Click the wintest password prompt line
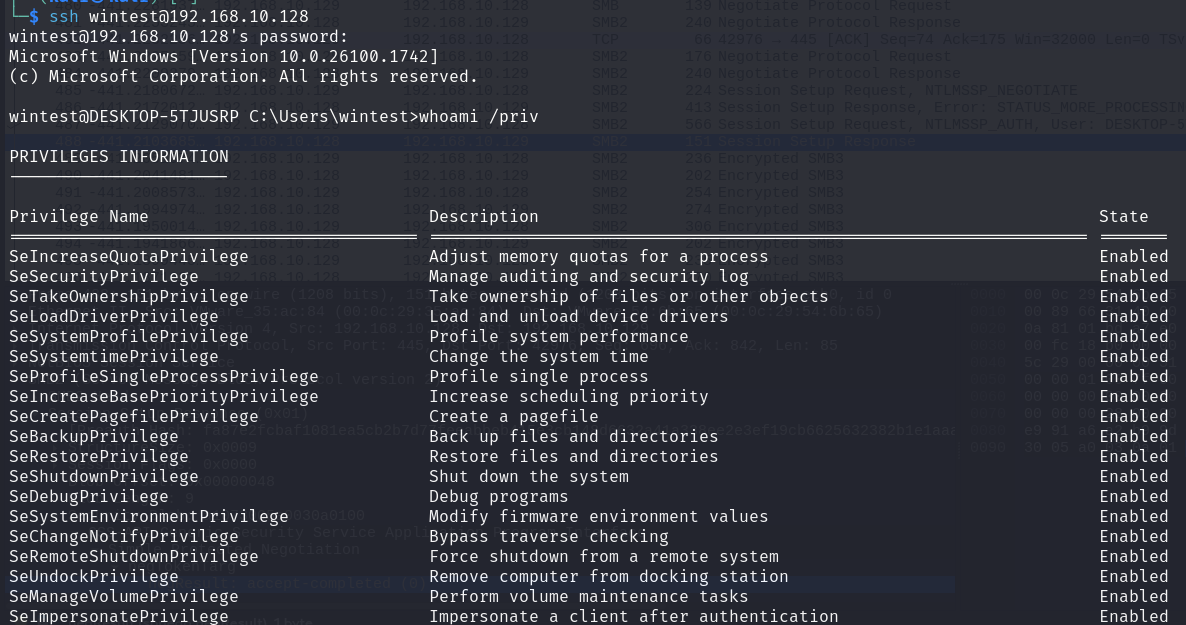 point(178,37)
